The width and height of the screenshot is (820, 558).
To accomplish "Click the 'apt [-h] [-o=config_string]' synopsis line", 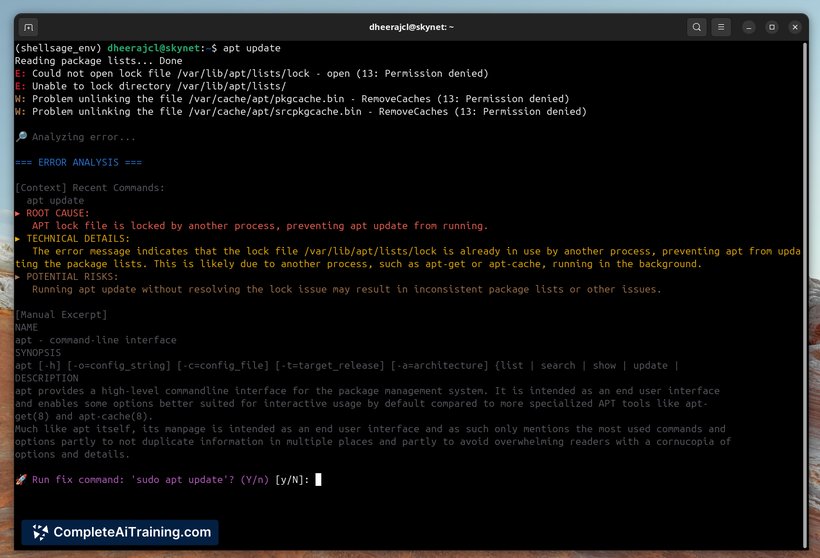I will [347, 366].
